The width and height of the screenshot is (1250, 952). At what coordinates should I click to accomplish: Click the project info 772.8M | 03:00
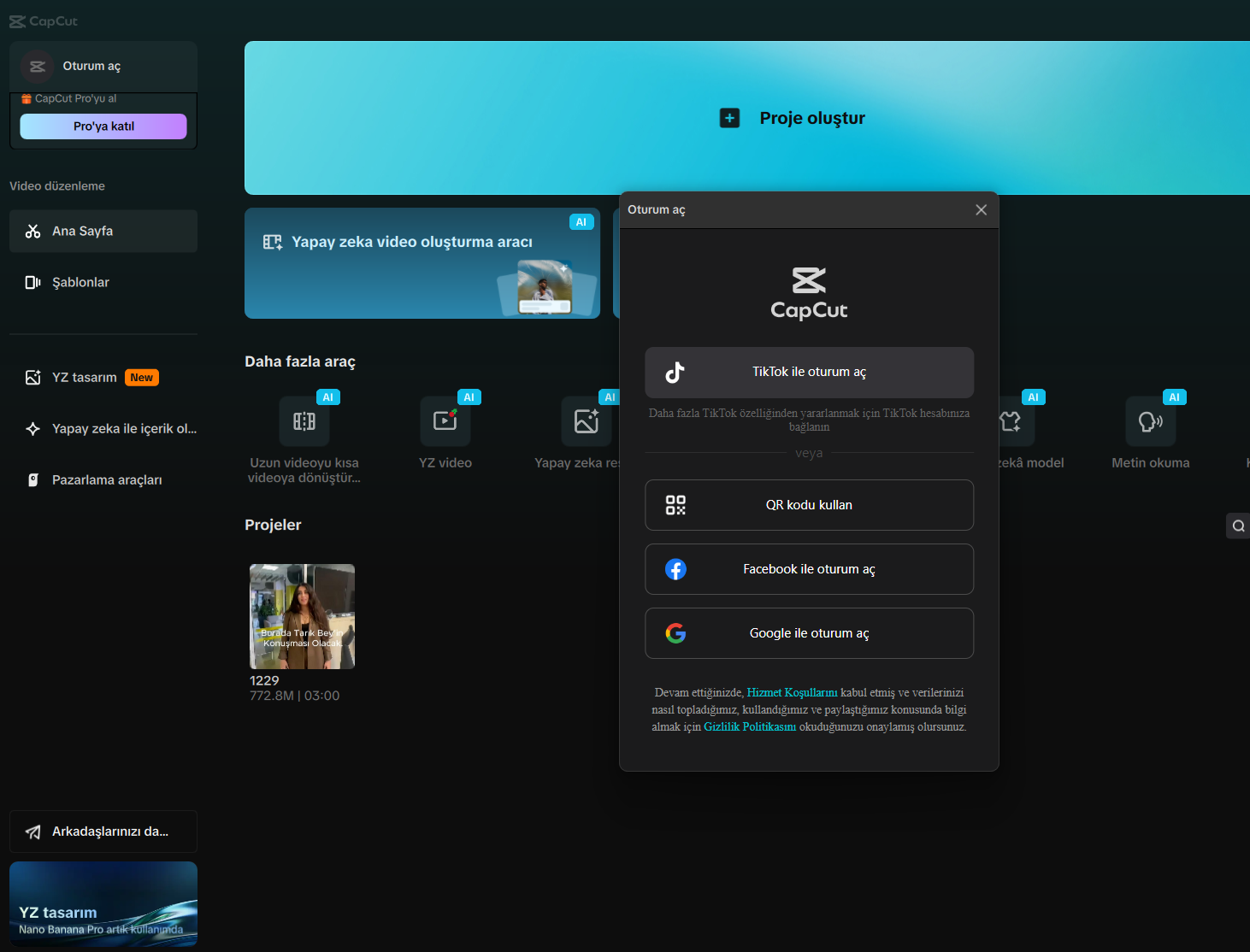[295, 696]
